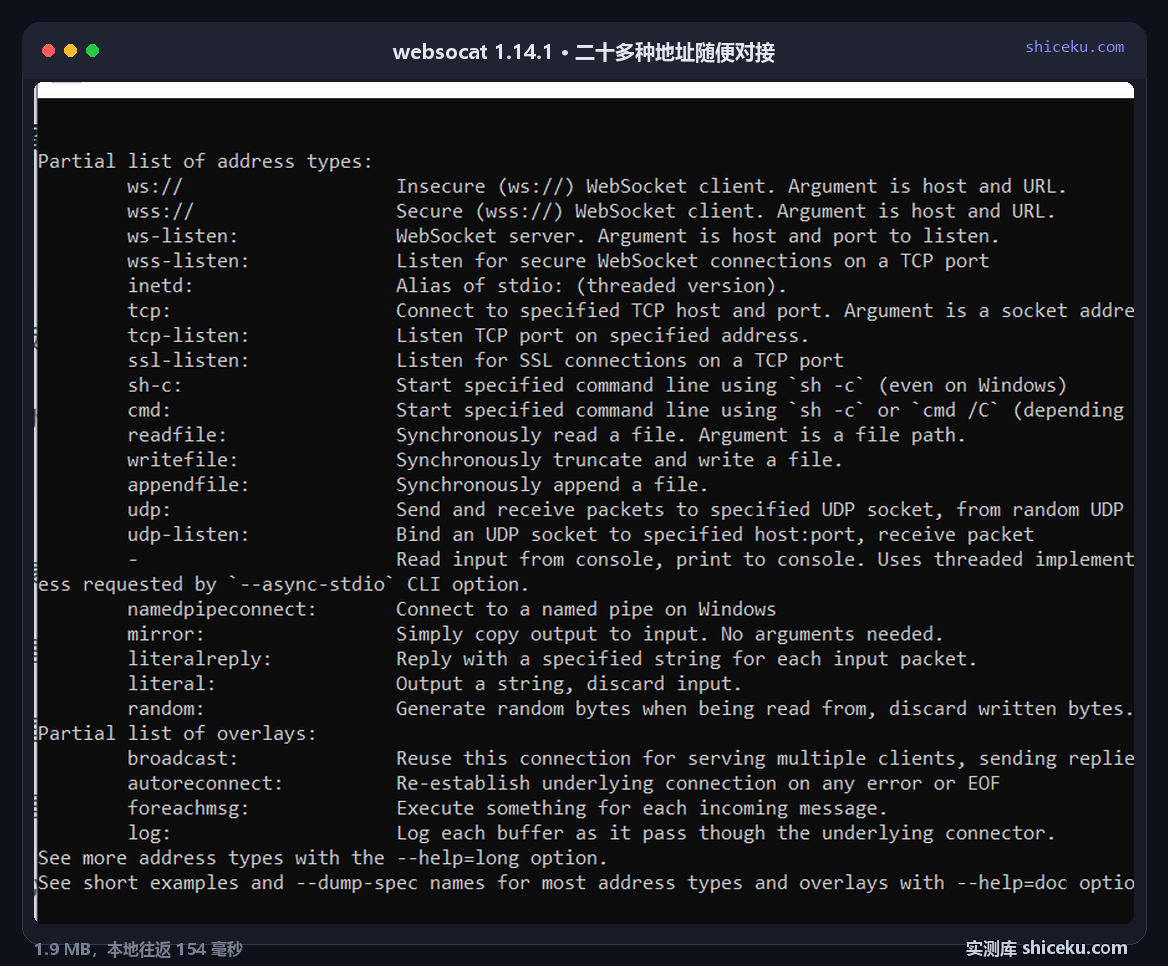
Task: Click 'Synchronously append a file.' text
Action: [x=552, y=485]
